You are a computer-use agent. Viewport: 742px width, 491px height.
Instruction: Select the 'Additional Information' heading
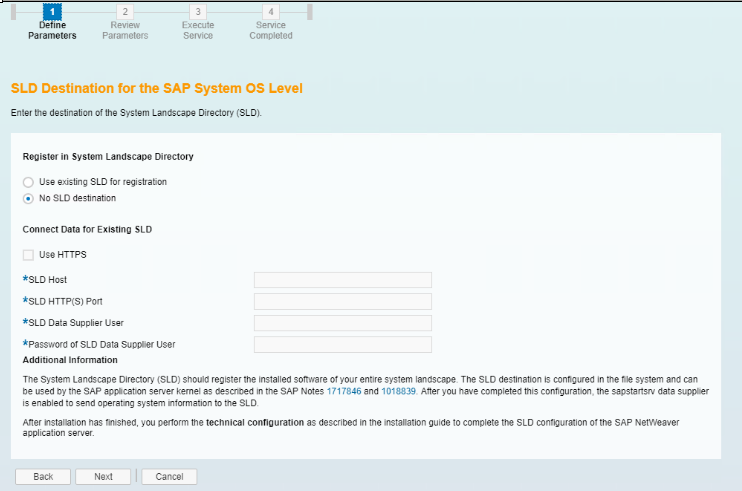tap(70, 360)
